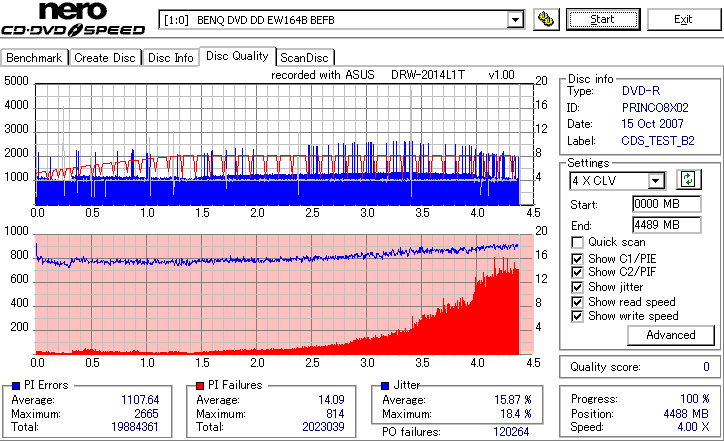Open the ScanDisc tab
Screen dimensions: 724x441
[304, 58]
